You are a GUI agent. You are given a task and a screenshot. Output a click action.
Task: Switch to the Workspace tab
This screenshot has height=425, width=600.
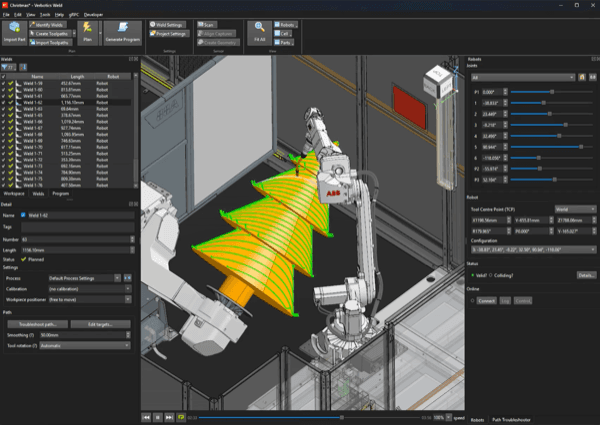[14, 194]
